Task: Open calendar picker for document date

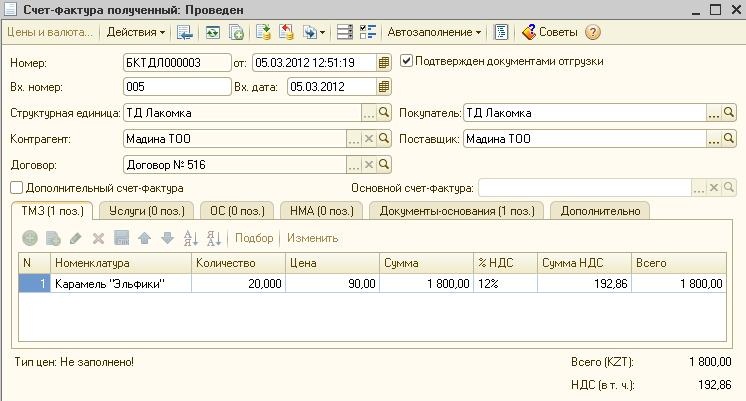Action: tap(384, 62)
